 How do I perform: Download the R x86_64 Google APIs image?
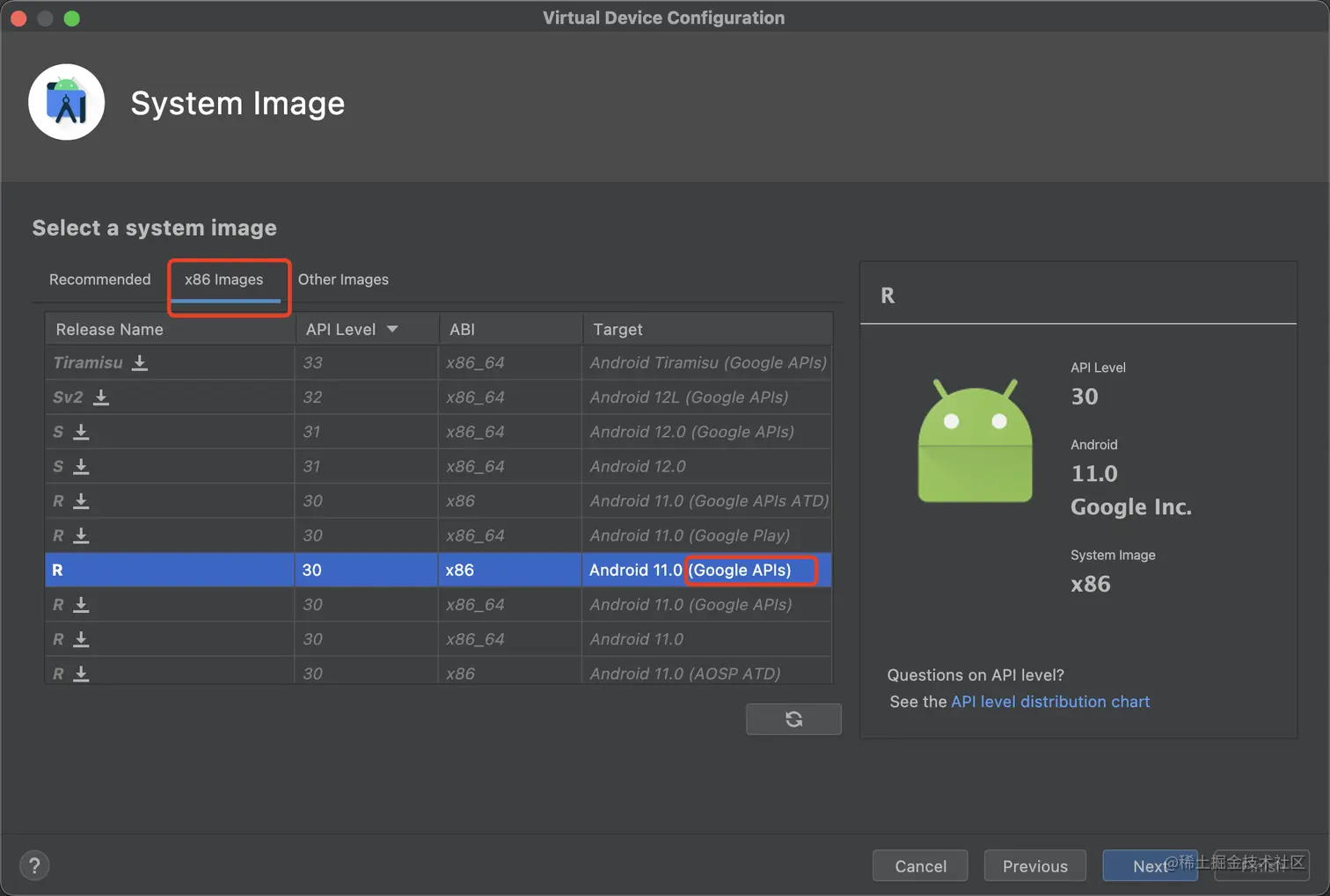pyautogui.click(x=81, y=604)
